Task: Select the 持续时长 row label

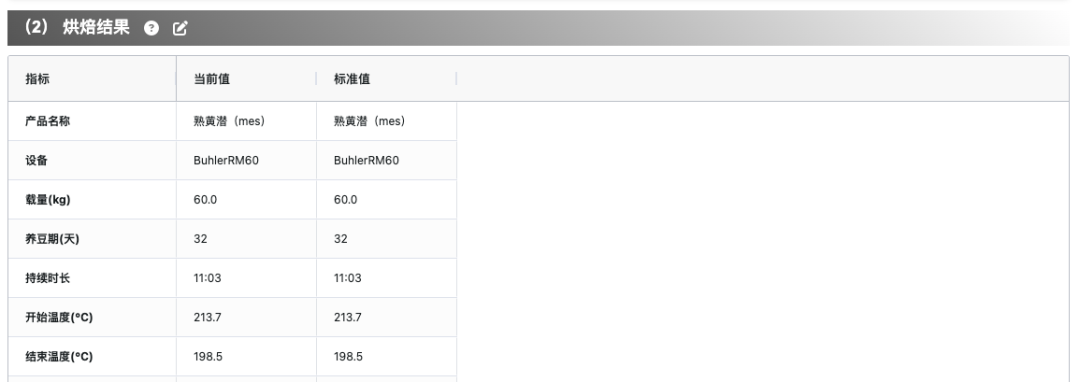Action: [x=48, y=278]
